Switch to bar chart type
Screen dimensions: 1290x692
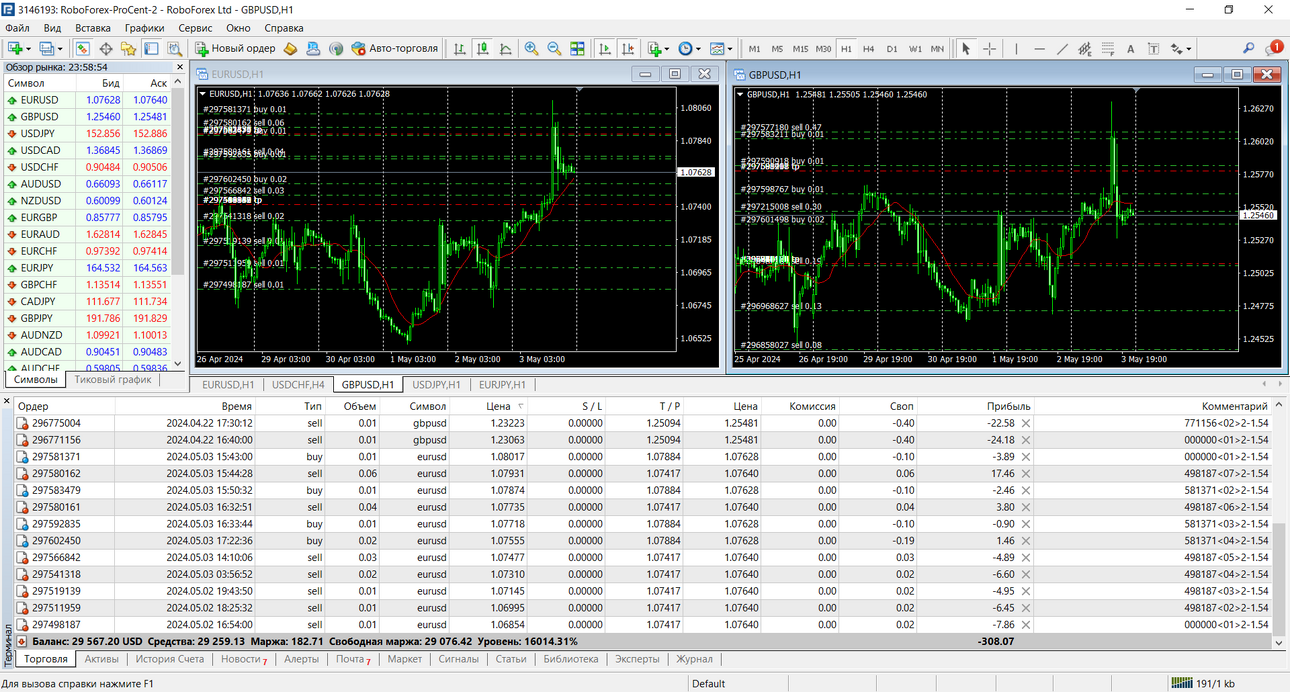click(460, 48)
